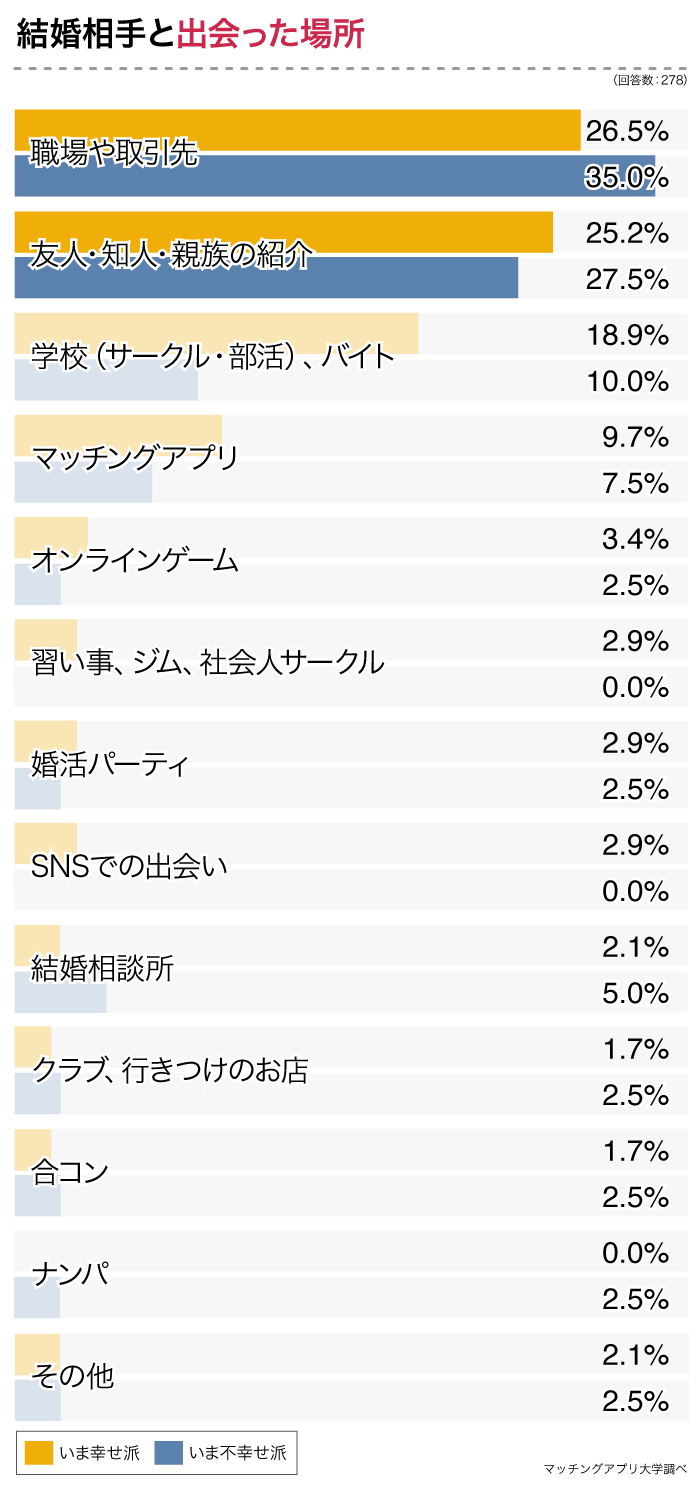The width and height of the screenshot is (700, 1490).
Task: Click the 合コン category label
Action: tap(69, 1173)
